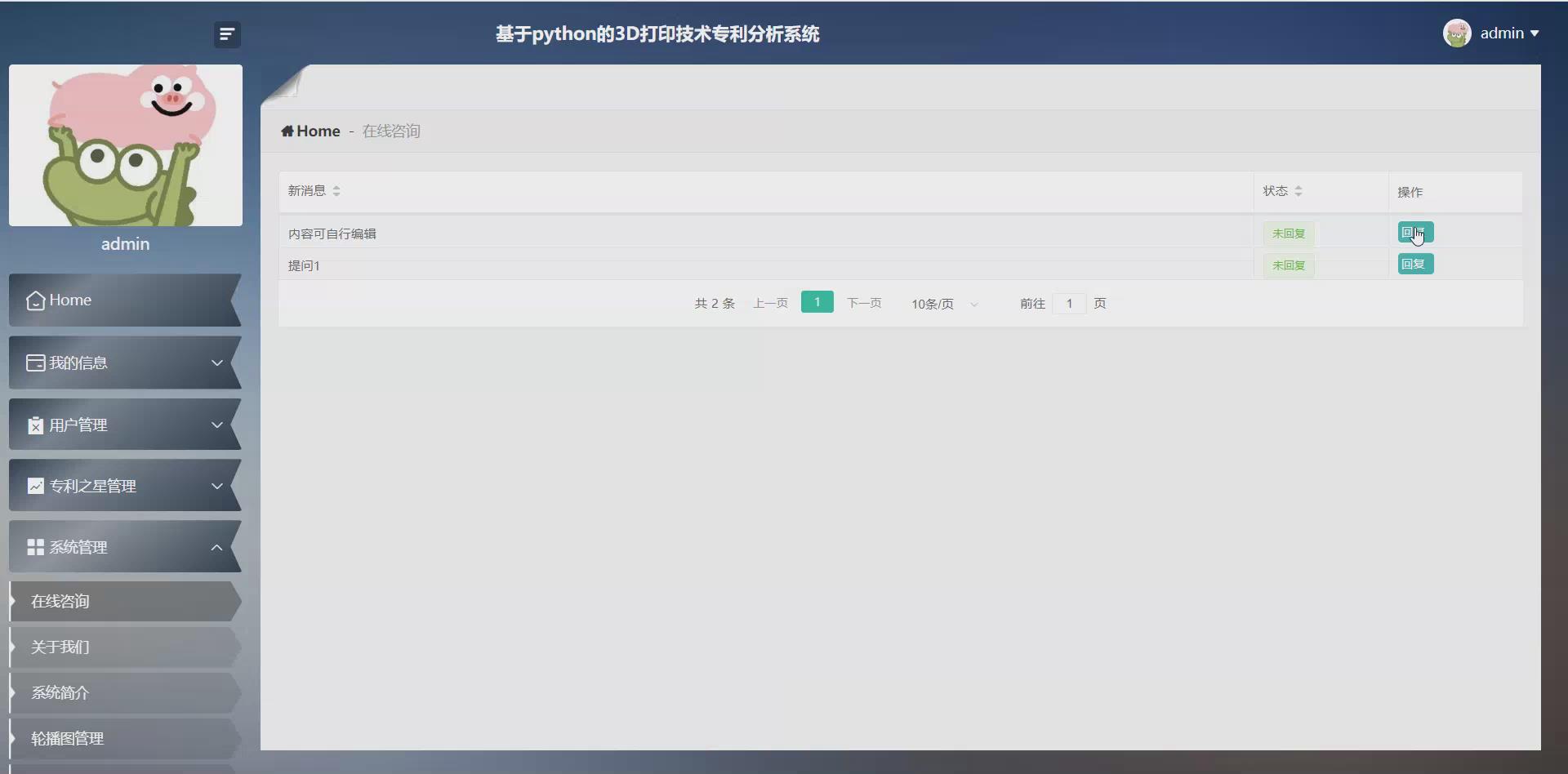Open the admin account dropdown menu
The height and width of the screenshot is (774, 1568).
(x=1509, y=33)
